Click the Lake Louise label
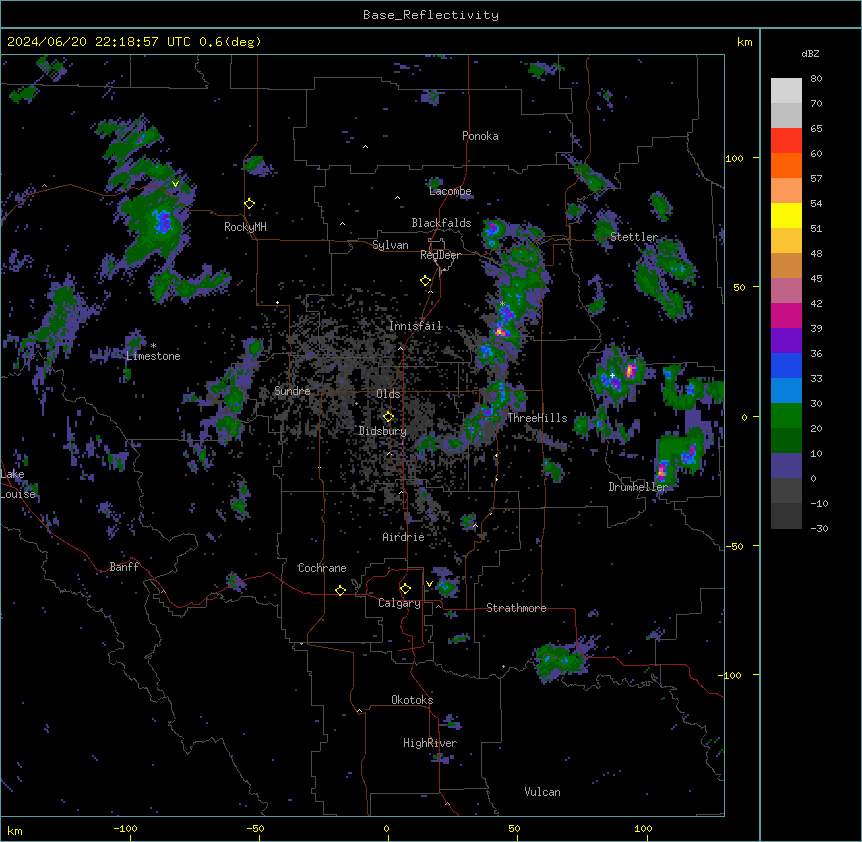Screen dimensions: 862x842 tap(18, 484)
